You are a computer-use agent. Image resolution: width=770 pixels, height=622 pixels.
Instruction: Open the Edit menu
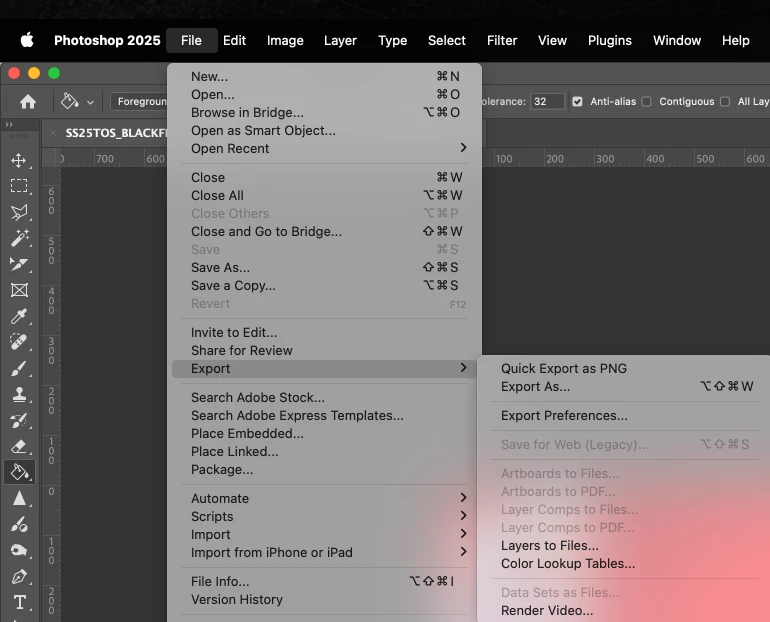pos(234,40)
